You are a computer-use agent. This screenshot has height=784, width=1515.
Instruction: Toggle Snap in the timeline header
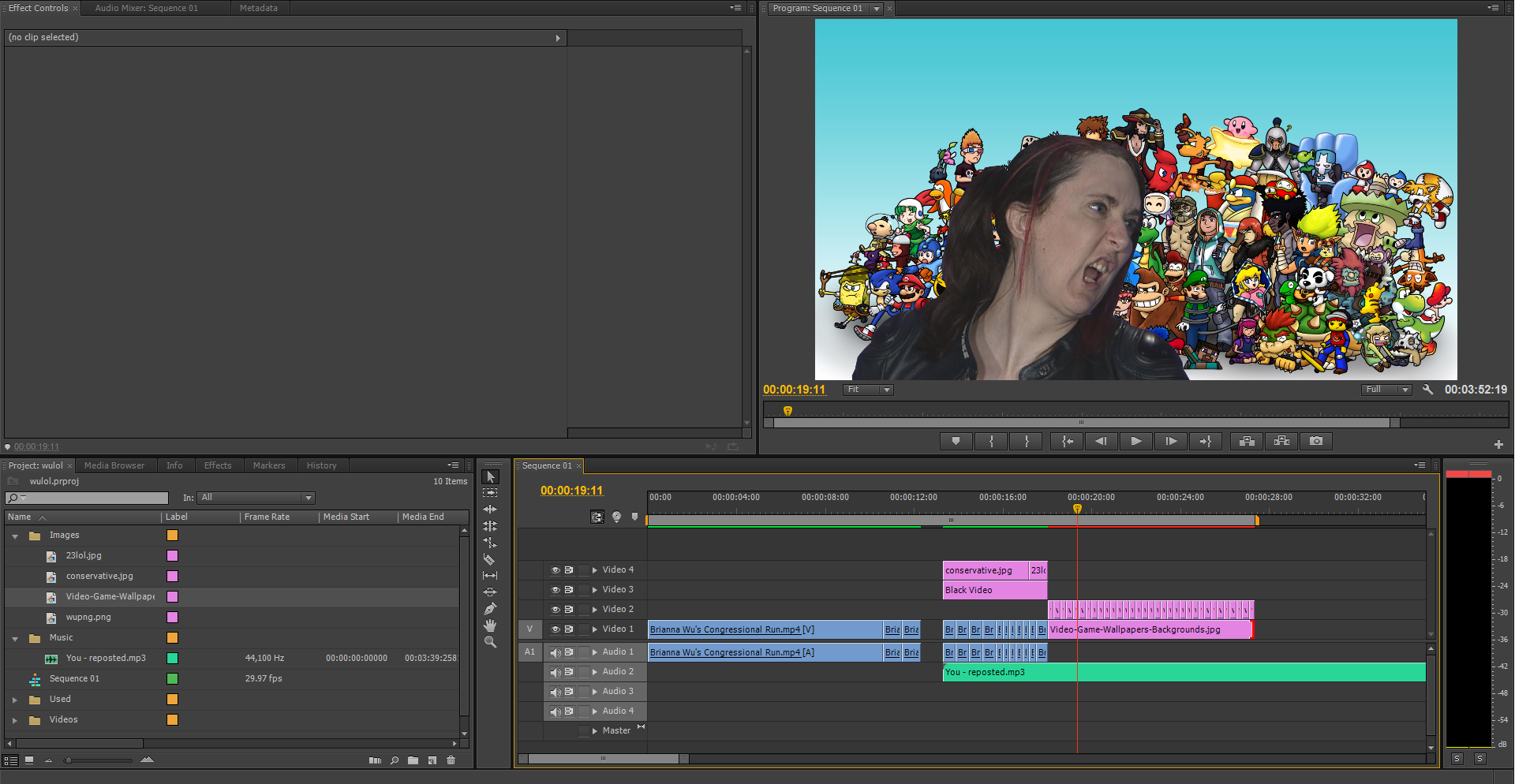(x=597, y=517)
